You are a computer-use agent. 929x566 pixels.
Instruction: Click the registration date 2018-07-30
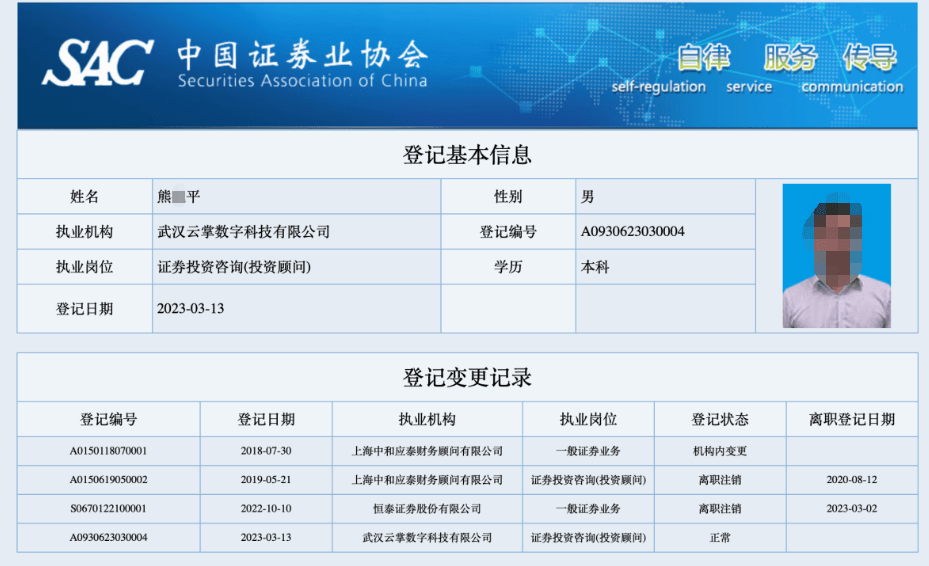coord(266,451)
